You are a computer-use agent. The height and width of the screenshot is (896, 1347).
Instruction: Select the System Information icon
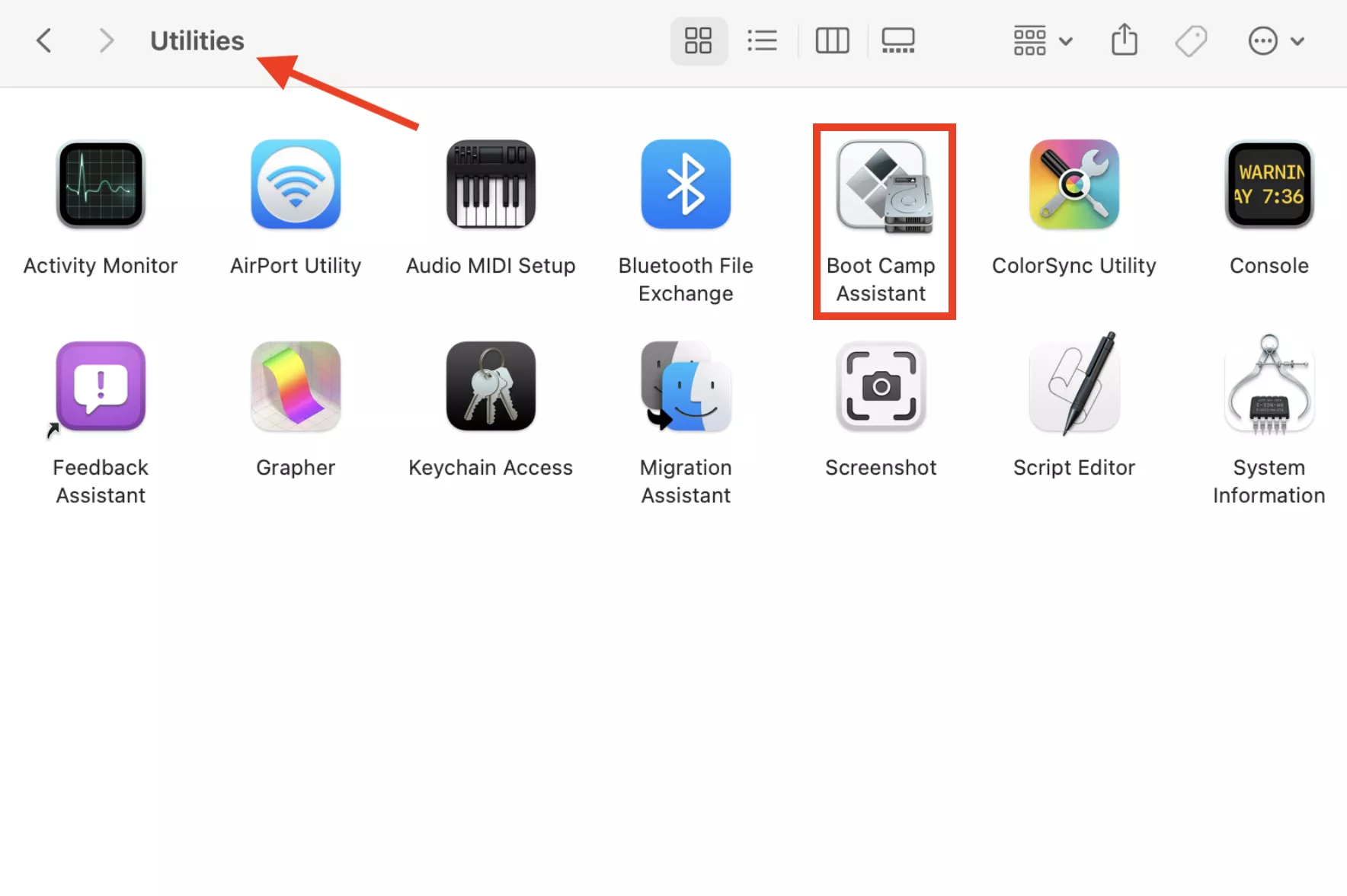pos(1269,385)
